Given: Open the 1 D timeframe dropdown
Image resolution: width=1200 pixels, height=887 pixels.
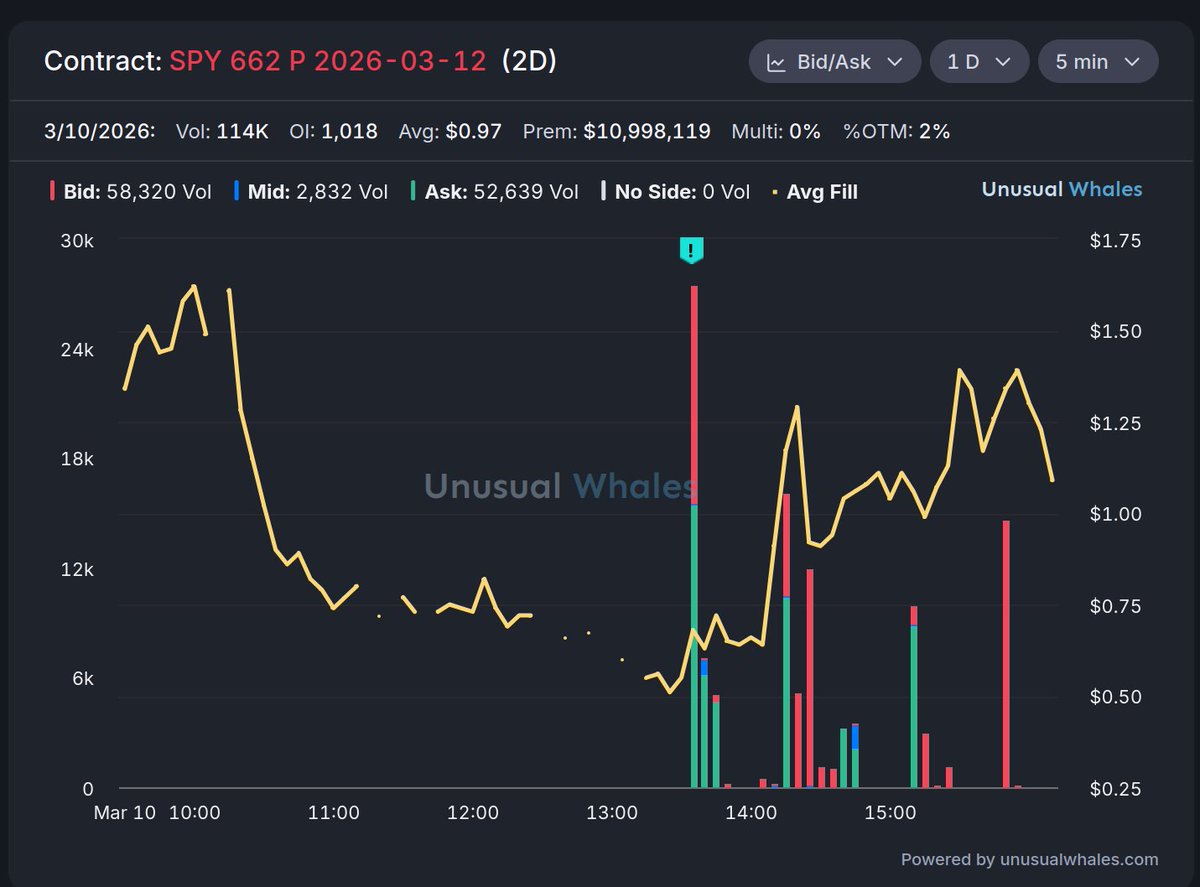Looking at the screenshot, I should [980, 61].
